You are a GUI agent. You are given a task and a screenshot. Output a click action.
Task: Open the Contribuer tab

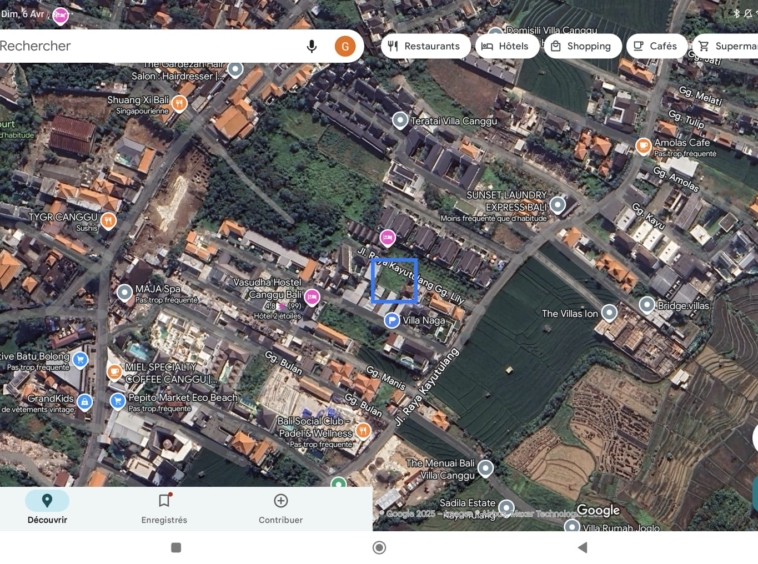[280, 508]
